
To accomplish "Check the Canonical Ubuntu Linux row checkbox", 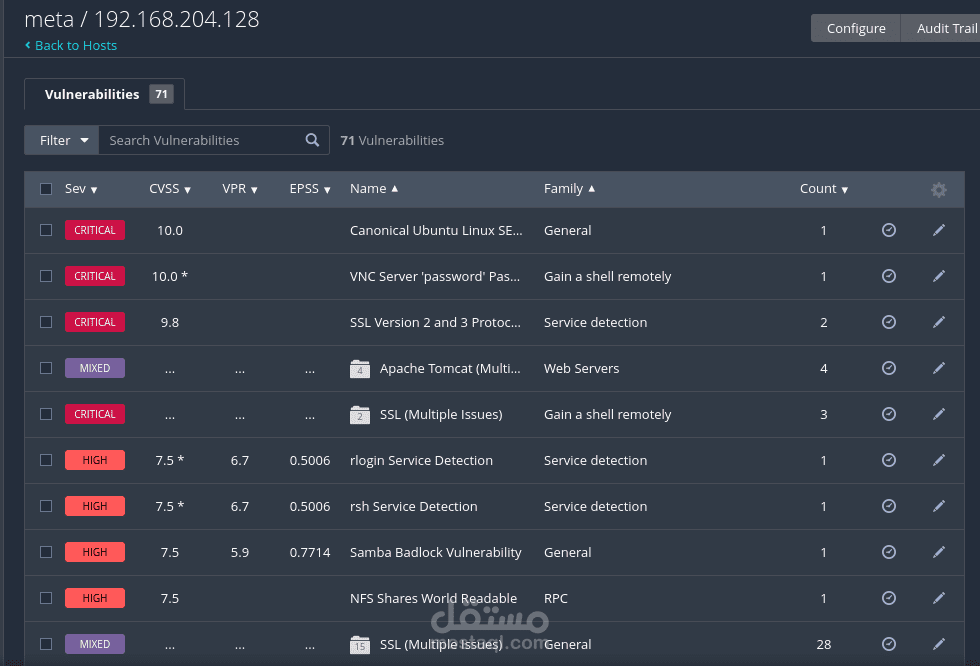I will point(46,230).
